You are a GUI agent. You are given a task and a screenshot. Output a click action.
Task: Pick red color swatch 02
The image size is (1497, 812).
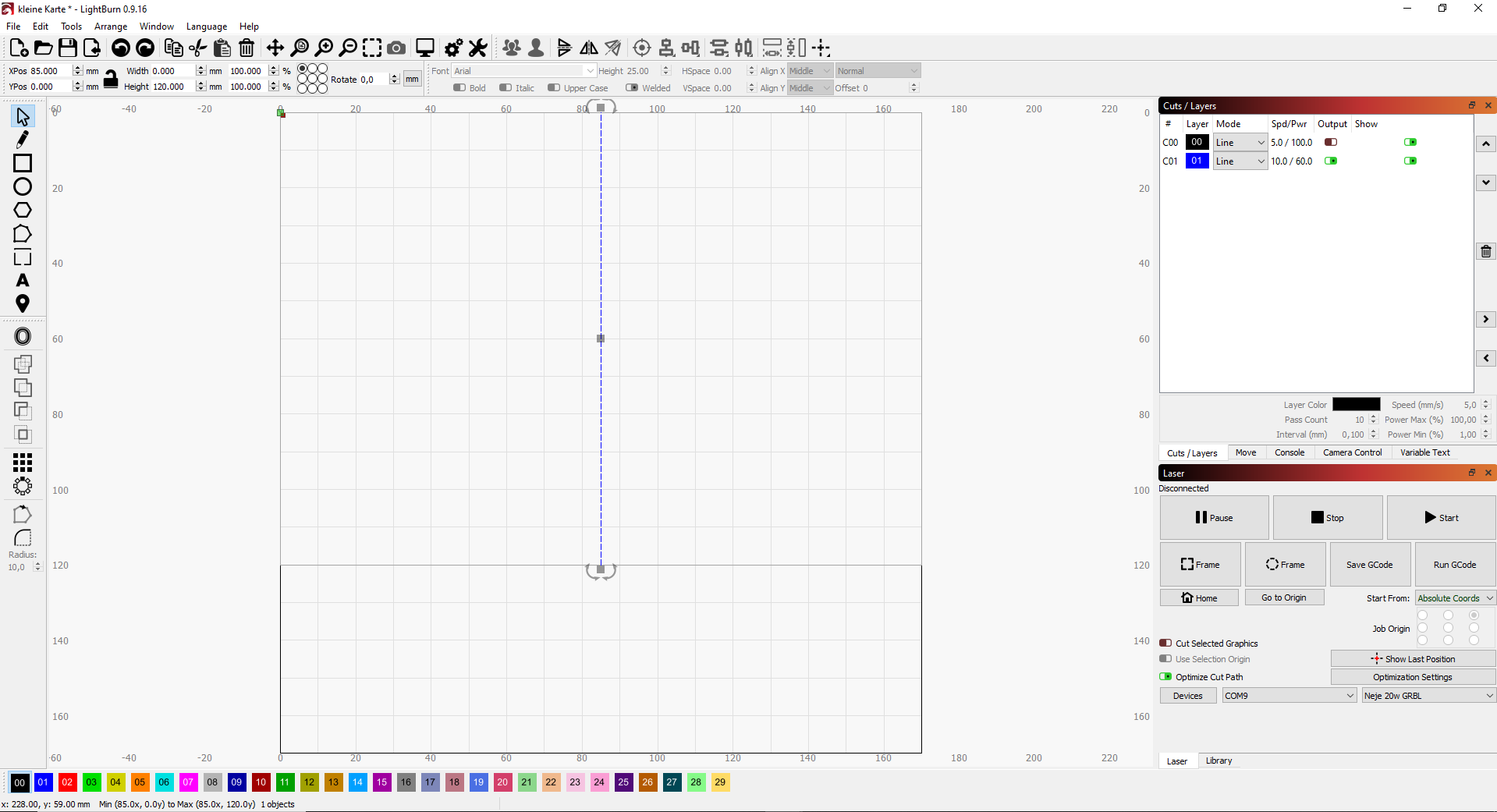point(67,782)
